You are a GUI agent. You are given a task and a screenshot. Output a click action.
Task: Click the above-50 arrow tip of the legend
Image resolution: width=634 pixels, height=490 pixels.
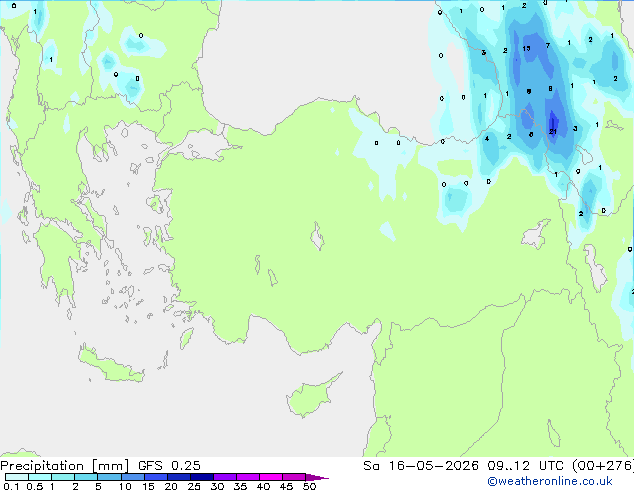click(317, 477)
